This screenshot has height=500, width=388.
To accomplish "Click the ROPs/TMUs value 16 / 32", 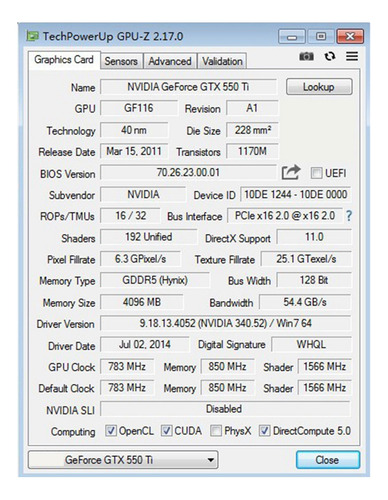I will 130,216.
